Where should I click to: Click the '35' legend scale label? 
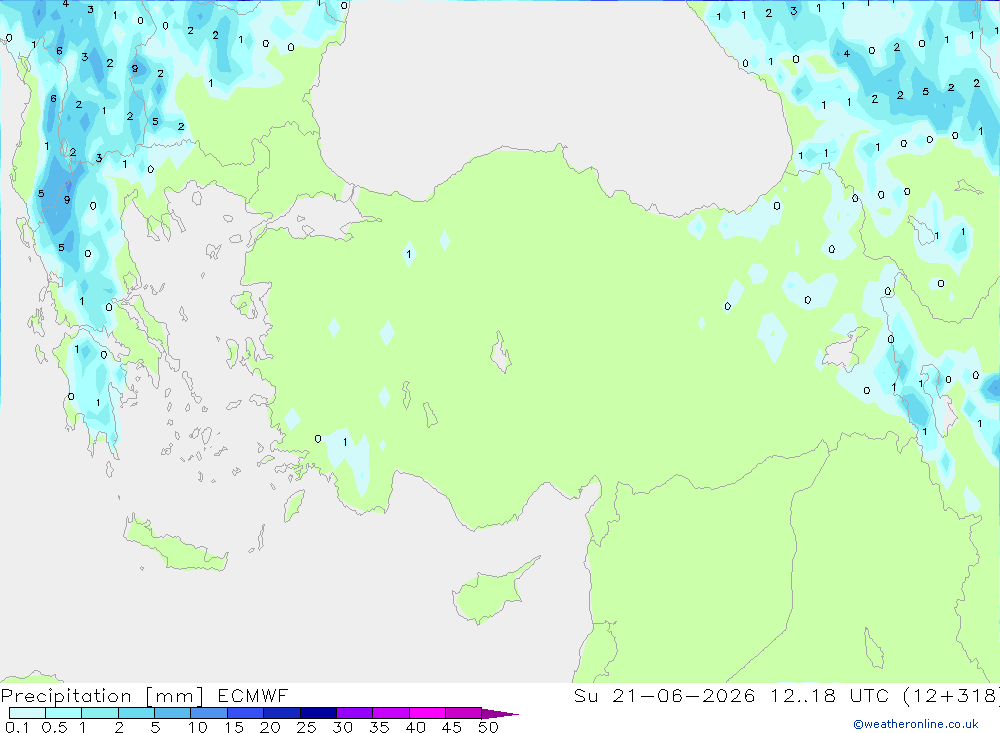(x=379, y=727)
